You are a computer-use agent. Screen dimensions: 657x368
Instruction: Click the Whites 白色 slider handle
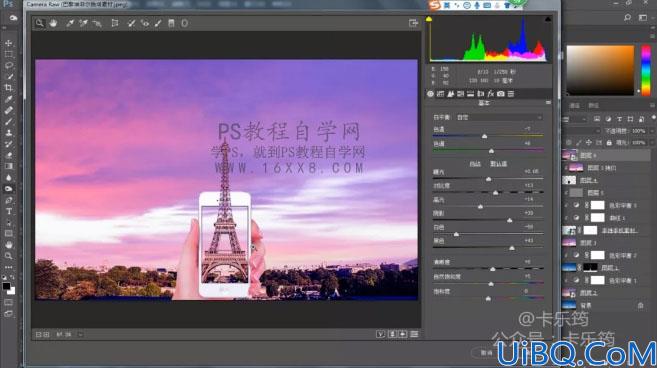456,234
